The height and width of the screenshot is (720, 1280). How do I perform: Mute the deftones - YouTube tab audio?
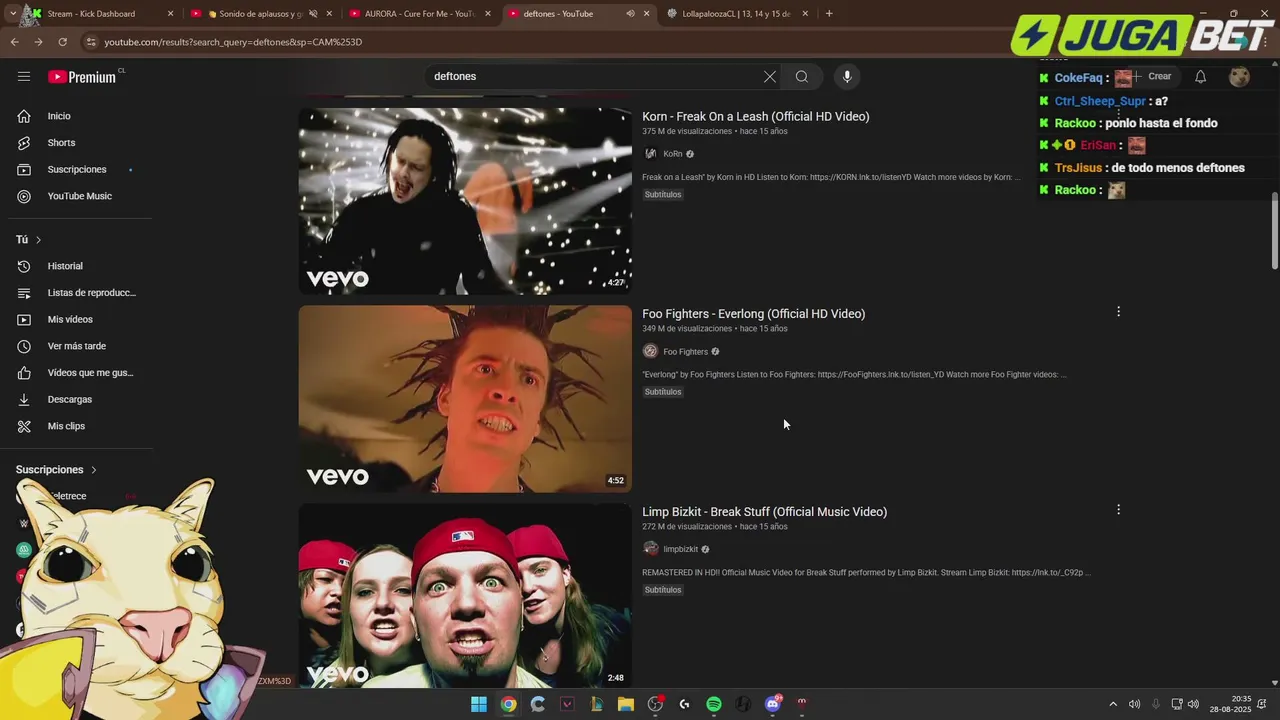pos(630,14)
